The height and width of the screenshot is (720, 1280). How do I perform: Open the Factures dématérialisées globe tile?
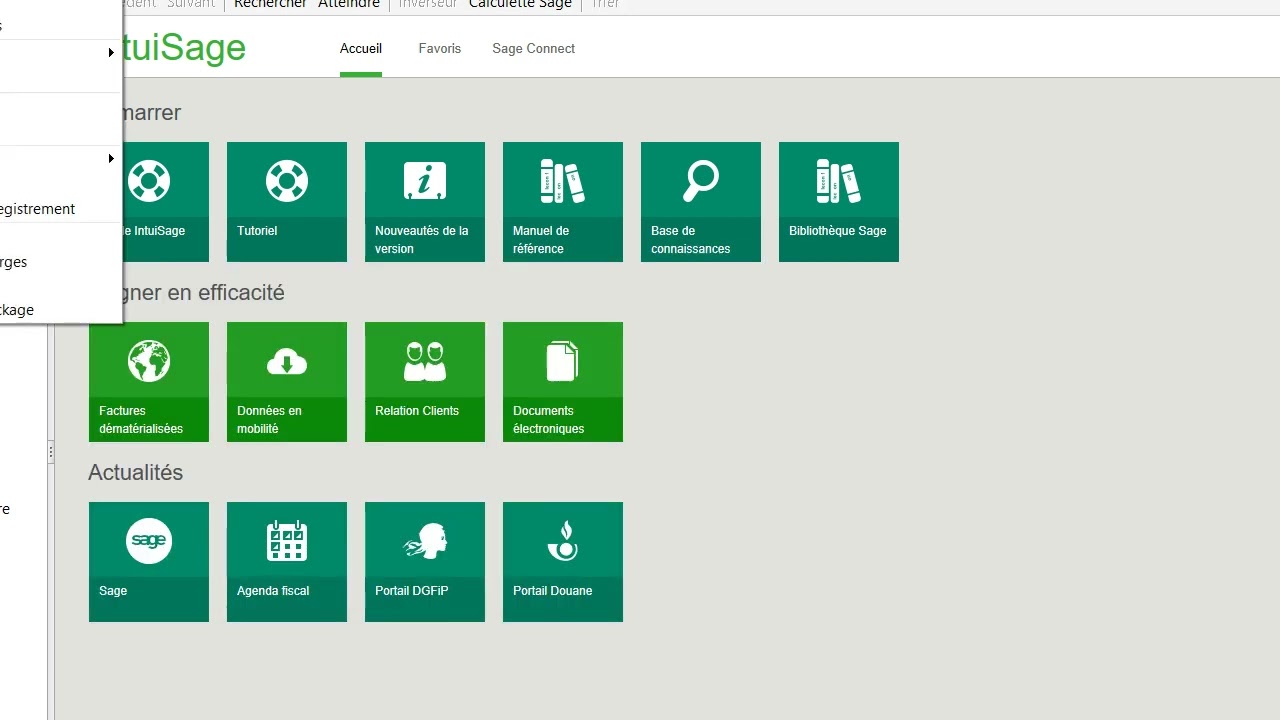pyautogui.click(x=149, y=382)
